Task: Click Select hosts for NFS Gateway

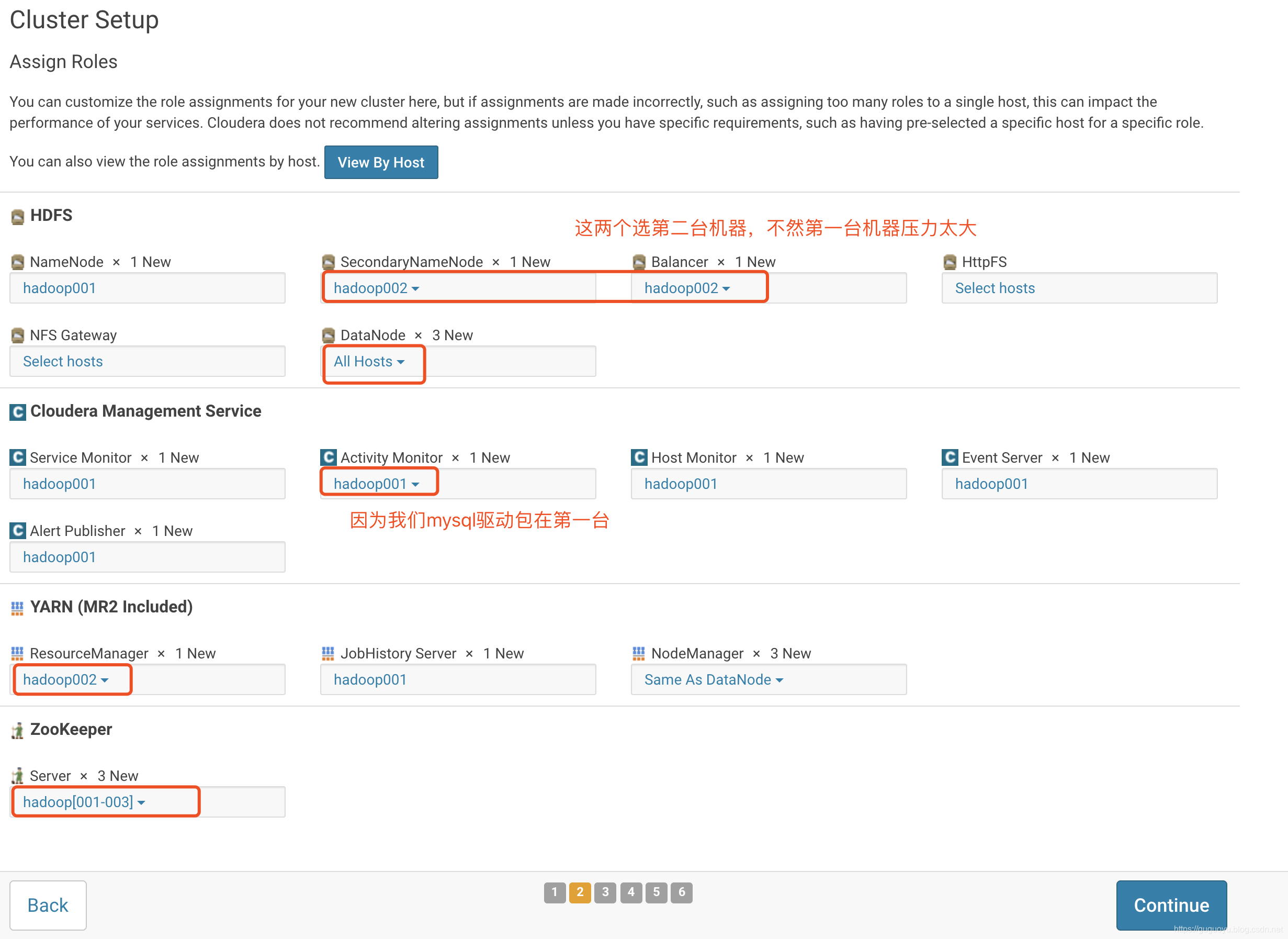Action: tap(62, 362)
